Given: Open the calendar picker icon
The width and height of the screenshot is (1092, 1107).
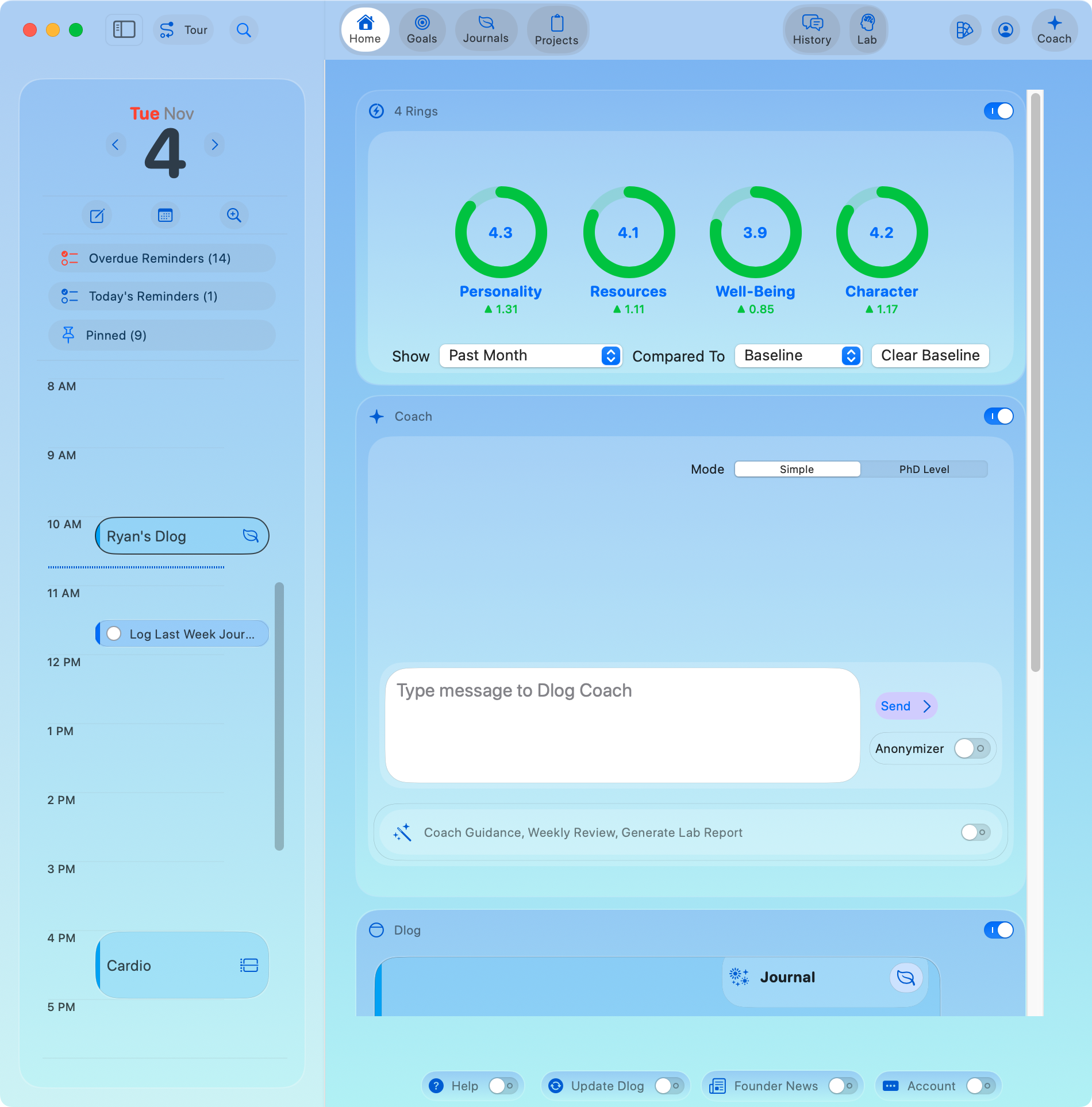Looking at the screenshot, I should pos(165,216).
